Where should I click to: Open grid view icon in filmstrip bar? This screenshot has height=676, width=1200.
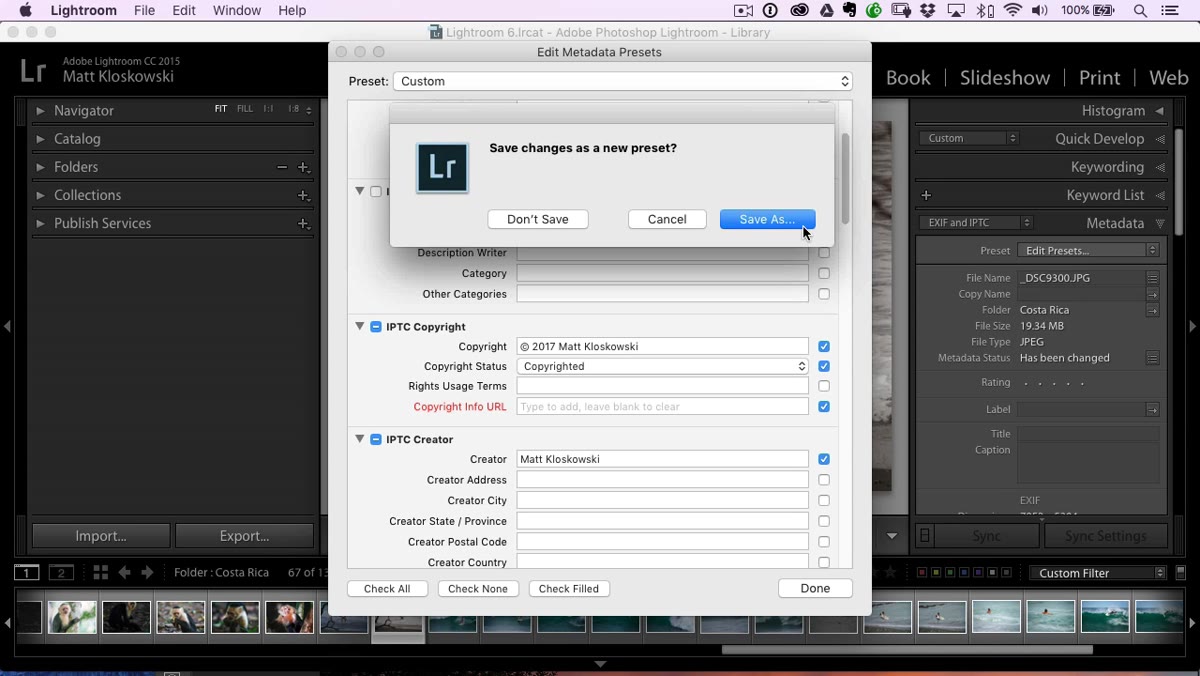[x=100, y=573]
